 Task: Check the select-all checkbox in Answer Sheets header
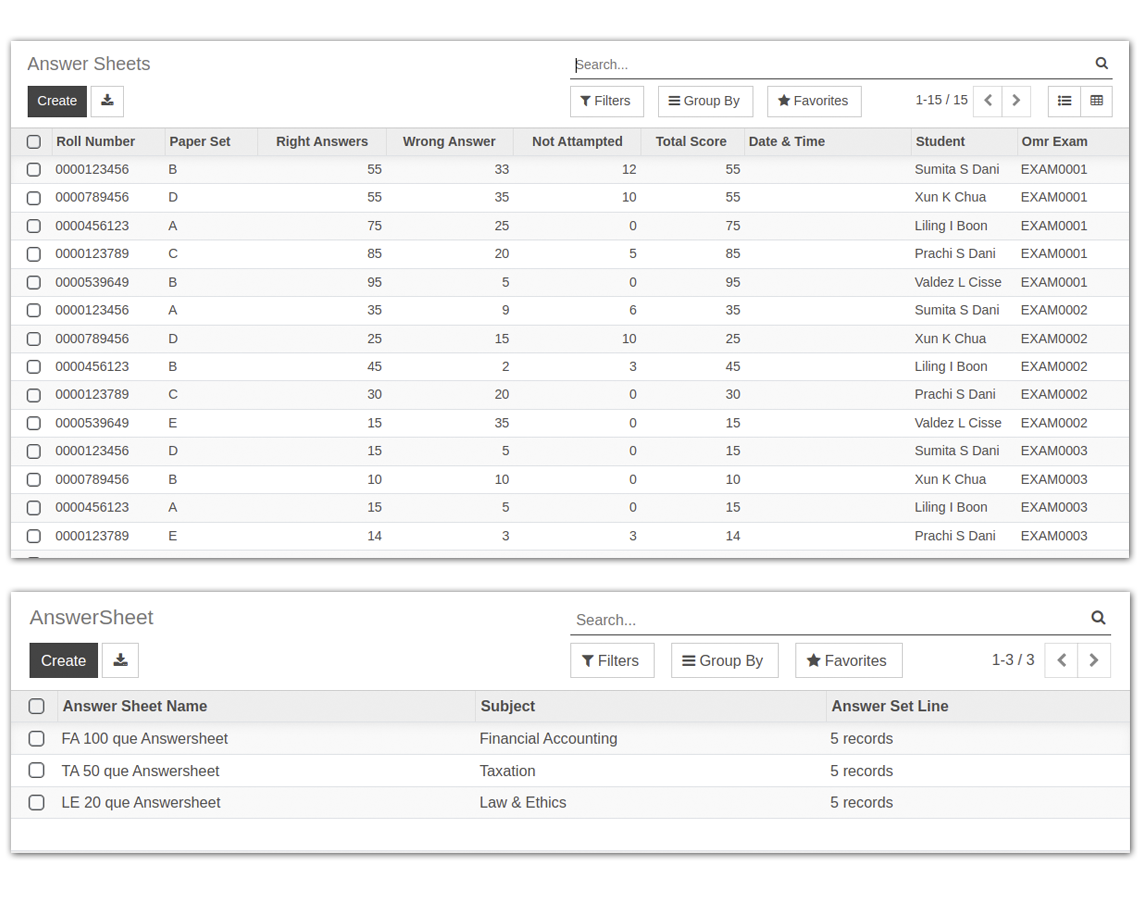(33, 141)
